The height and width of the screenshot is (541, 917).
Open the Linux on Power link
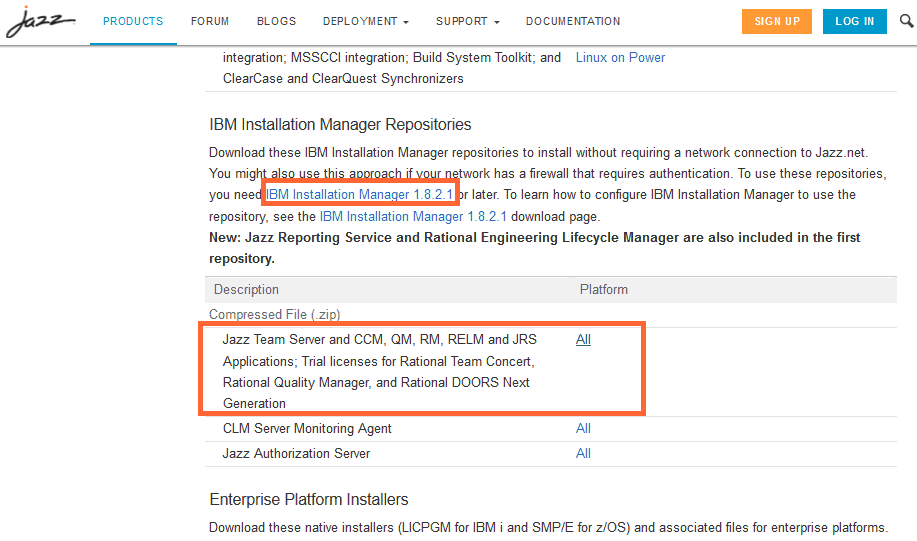point(620,57)
